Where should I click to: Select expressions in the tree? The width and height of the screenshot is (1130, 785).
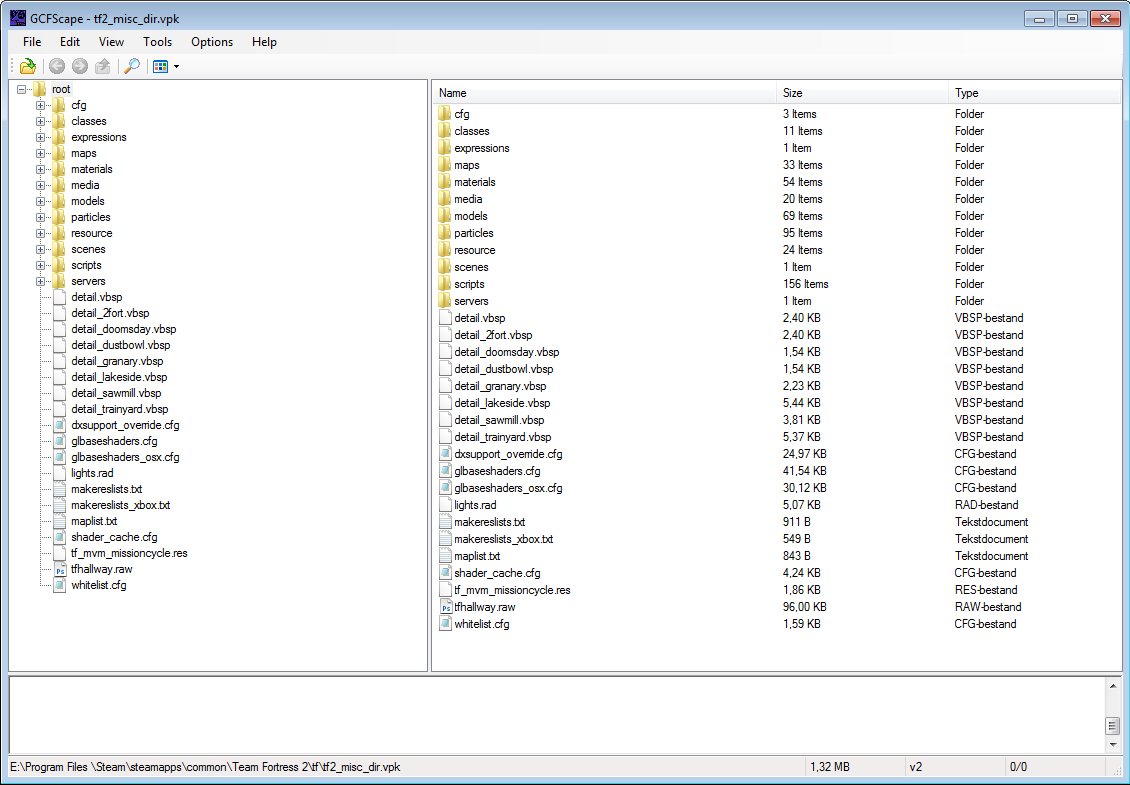tap(99, 137)
